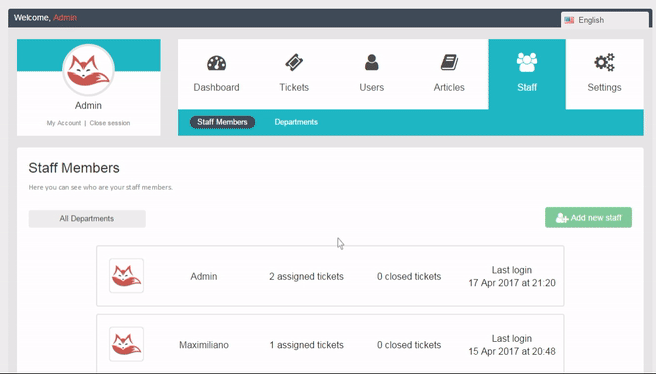The width and height of the screenshot is (656, 374).
Task: Select the Users person icon
Action: pyautogui.click(x=372, y=62)
